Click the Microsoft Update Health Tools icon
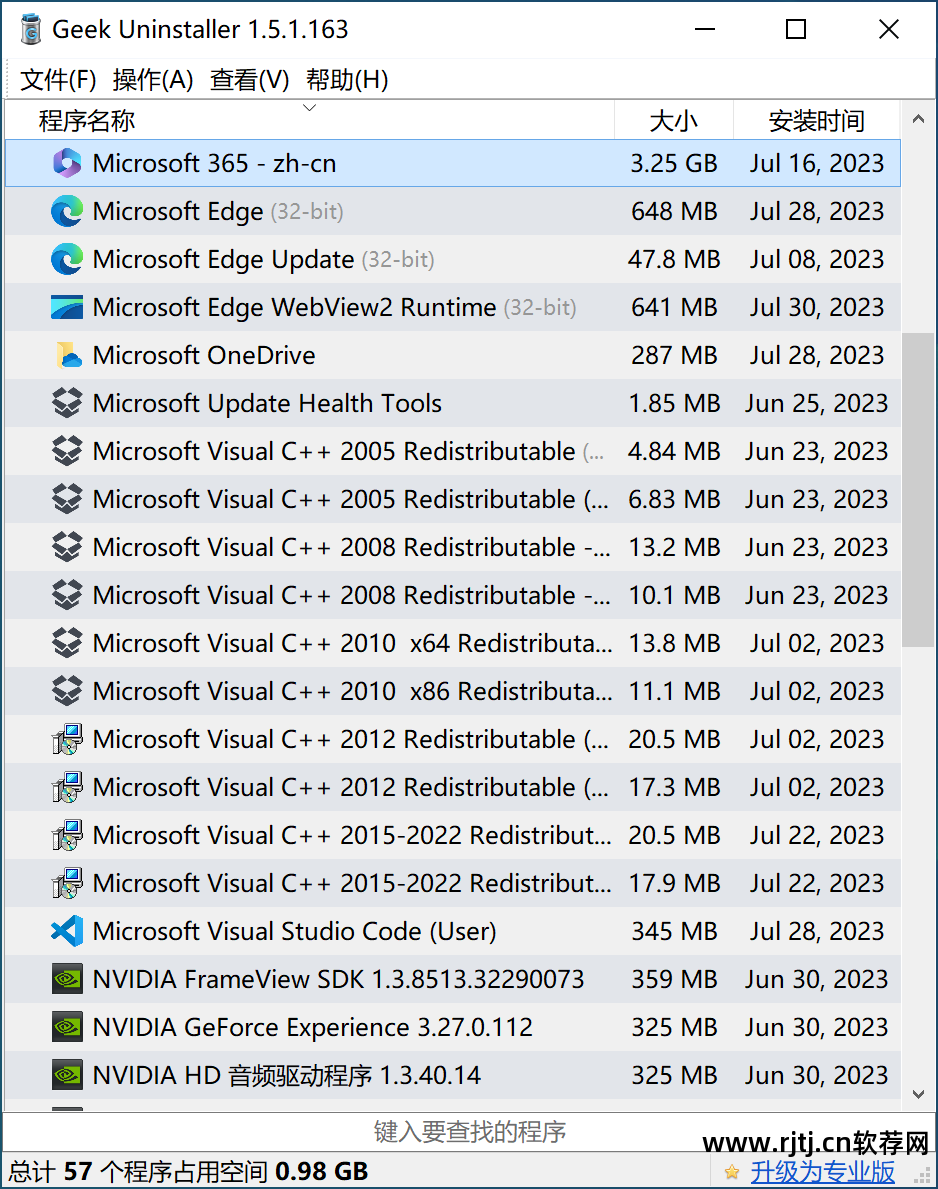The width and height of the screenshot is (938, 1189). (x=67, y=403)
